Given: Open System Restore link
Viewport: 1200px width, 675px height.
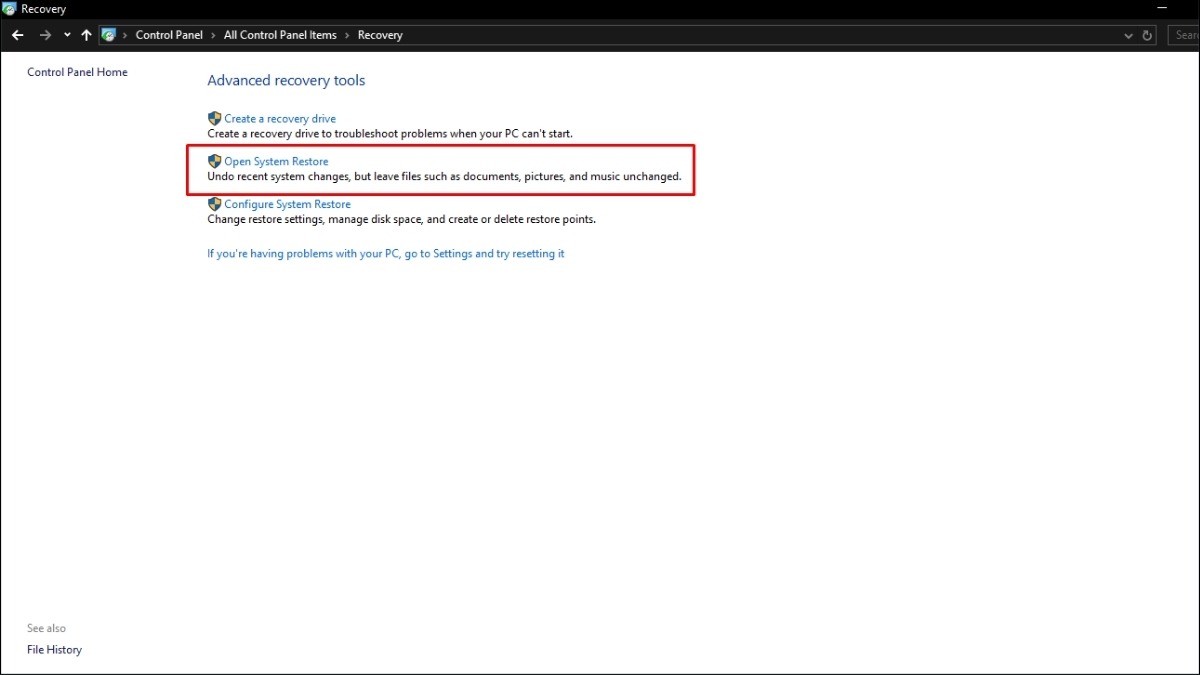Looking at the screenshot, I should 276,161.
